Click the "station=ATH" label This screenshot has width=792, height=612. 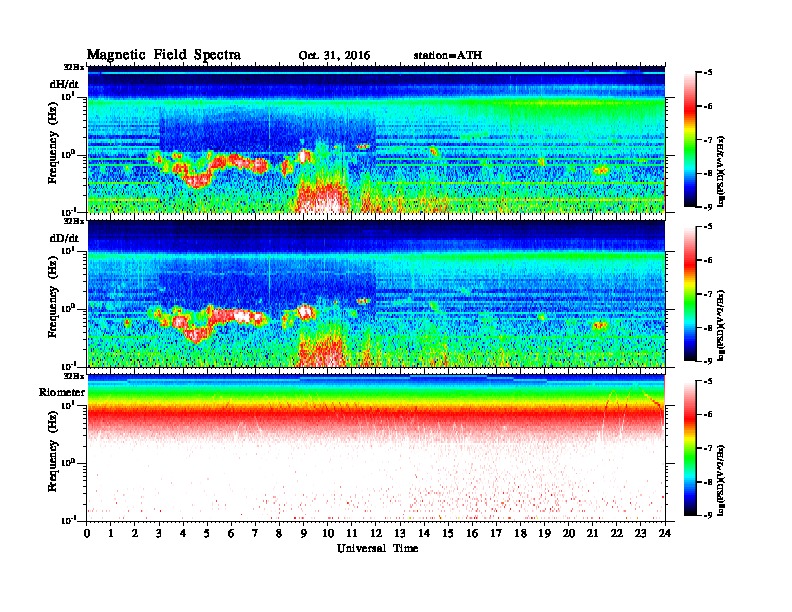[x=448, y=56]
